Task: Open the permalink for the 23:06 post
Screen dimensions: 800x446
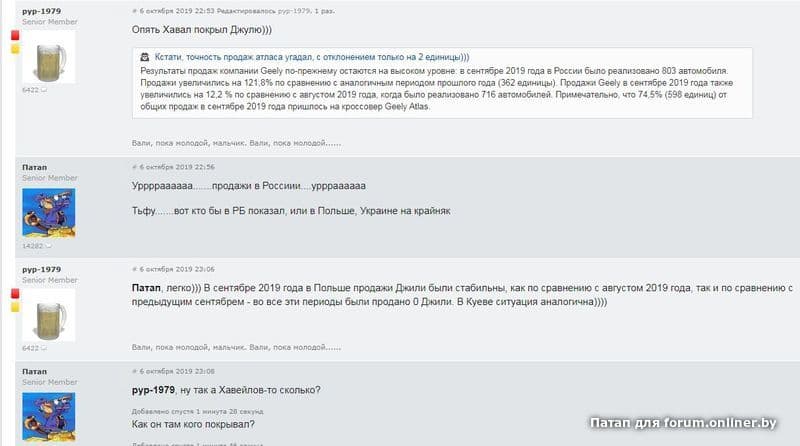Action: point(172,269)
